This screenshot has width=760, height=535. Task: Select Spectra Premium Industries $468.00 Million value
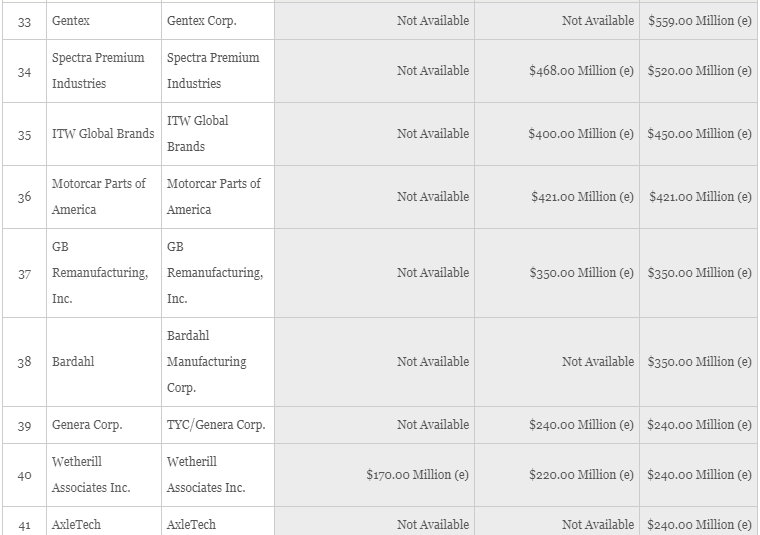tap(581, 71)
